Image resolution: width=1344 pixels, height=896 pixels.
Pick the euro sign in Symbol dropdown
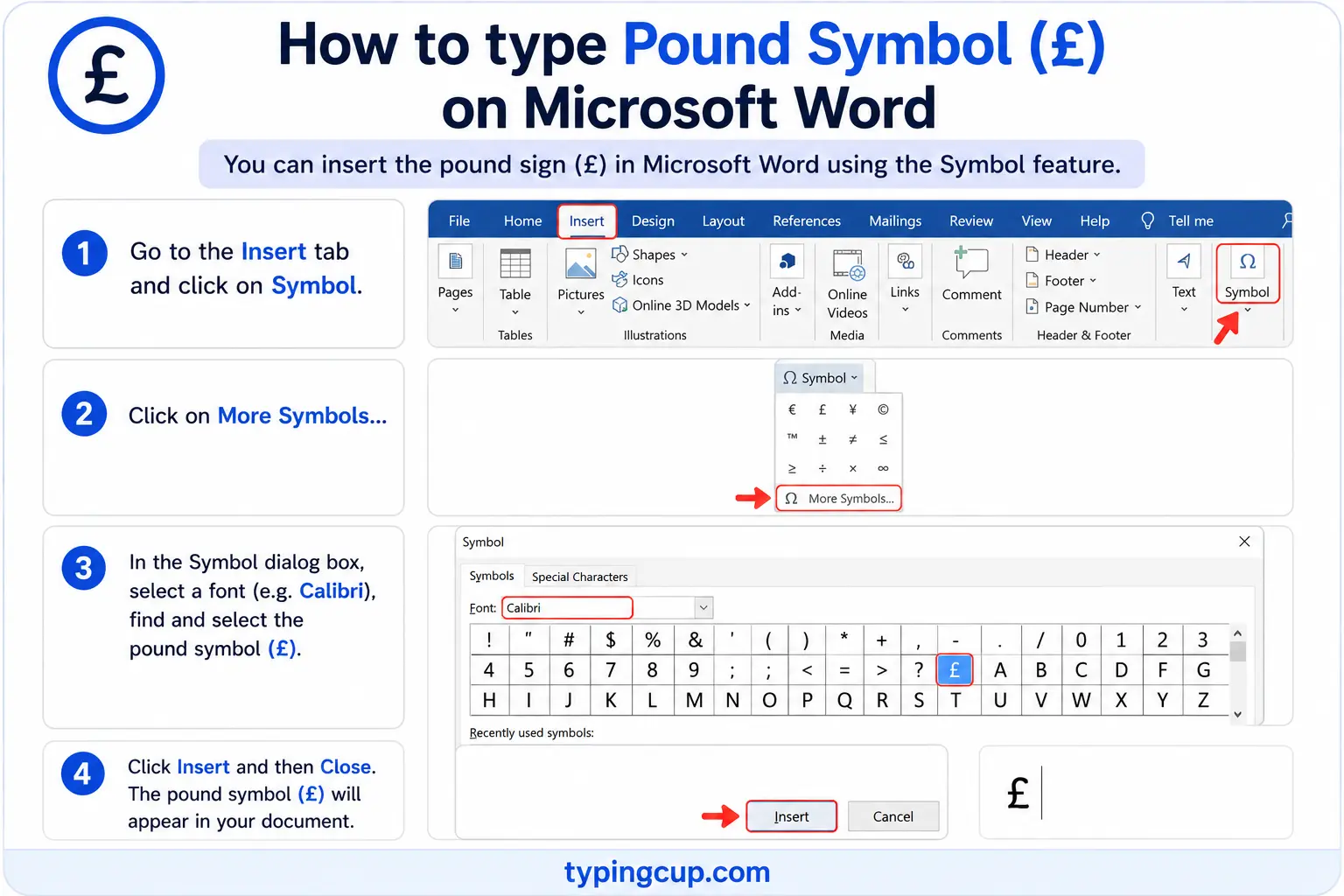(792, 409)
